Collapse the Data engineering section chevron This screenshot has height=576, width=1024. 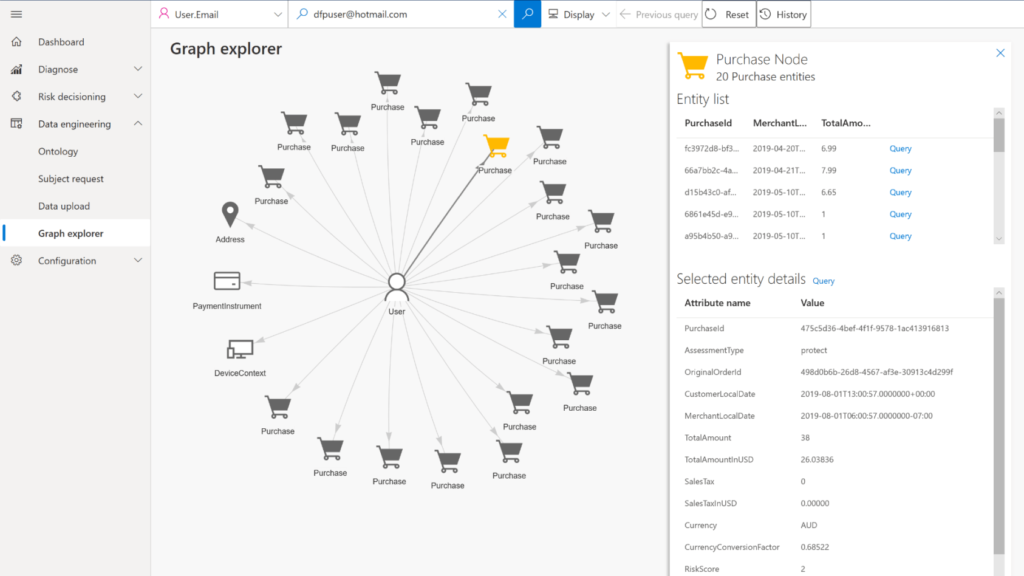pos(138,123)
